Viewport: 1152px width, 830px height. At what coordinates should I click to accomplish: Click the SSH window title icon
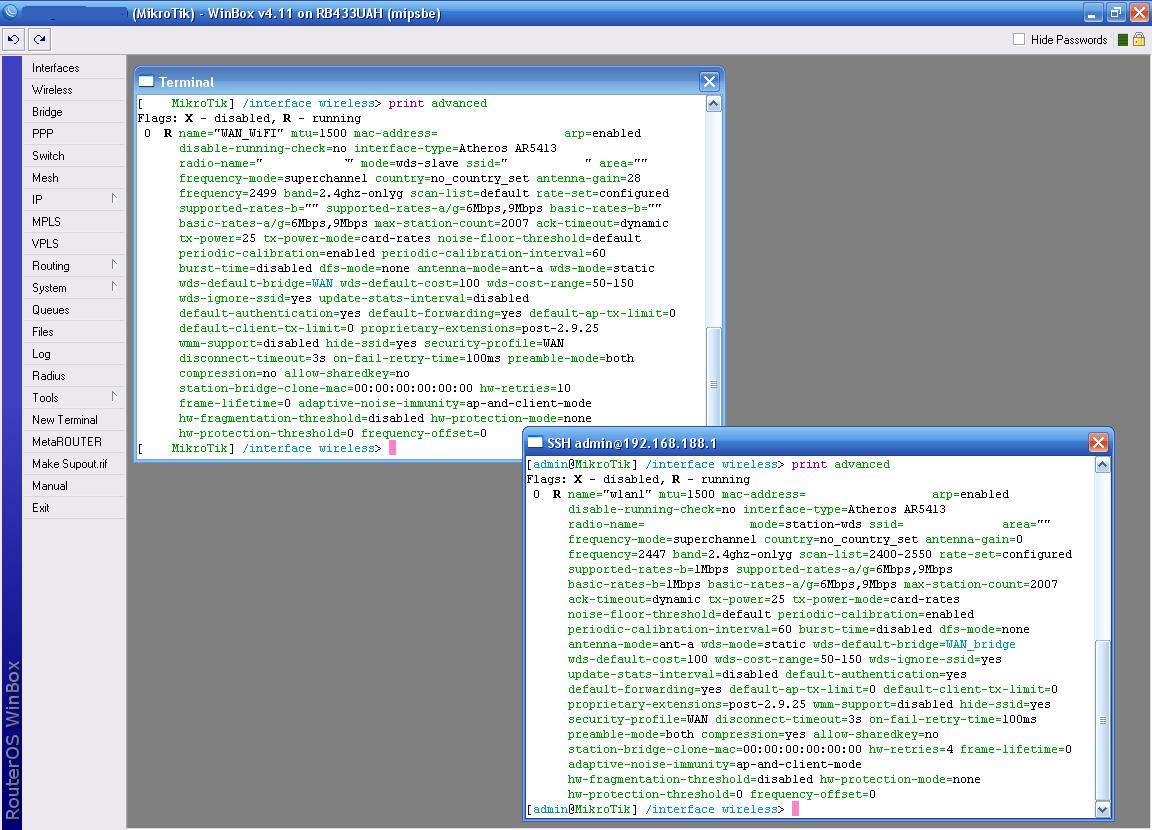(x=535, y=443)
